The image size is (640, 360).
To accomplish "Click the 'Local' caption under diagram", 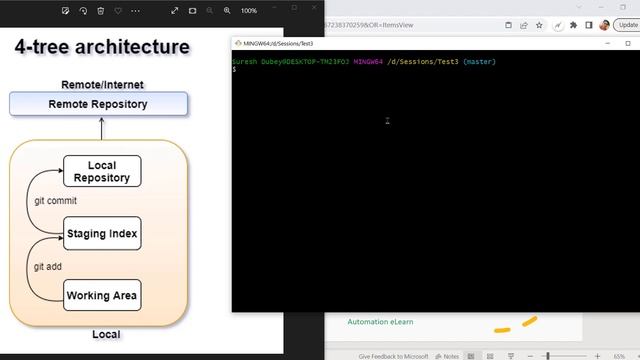I will pyautogui.click(x=106, y=334).
